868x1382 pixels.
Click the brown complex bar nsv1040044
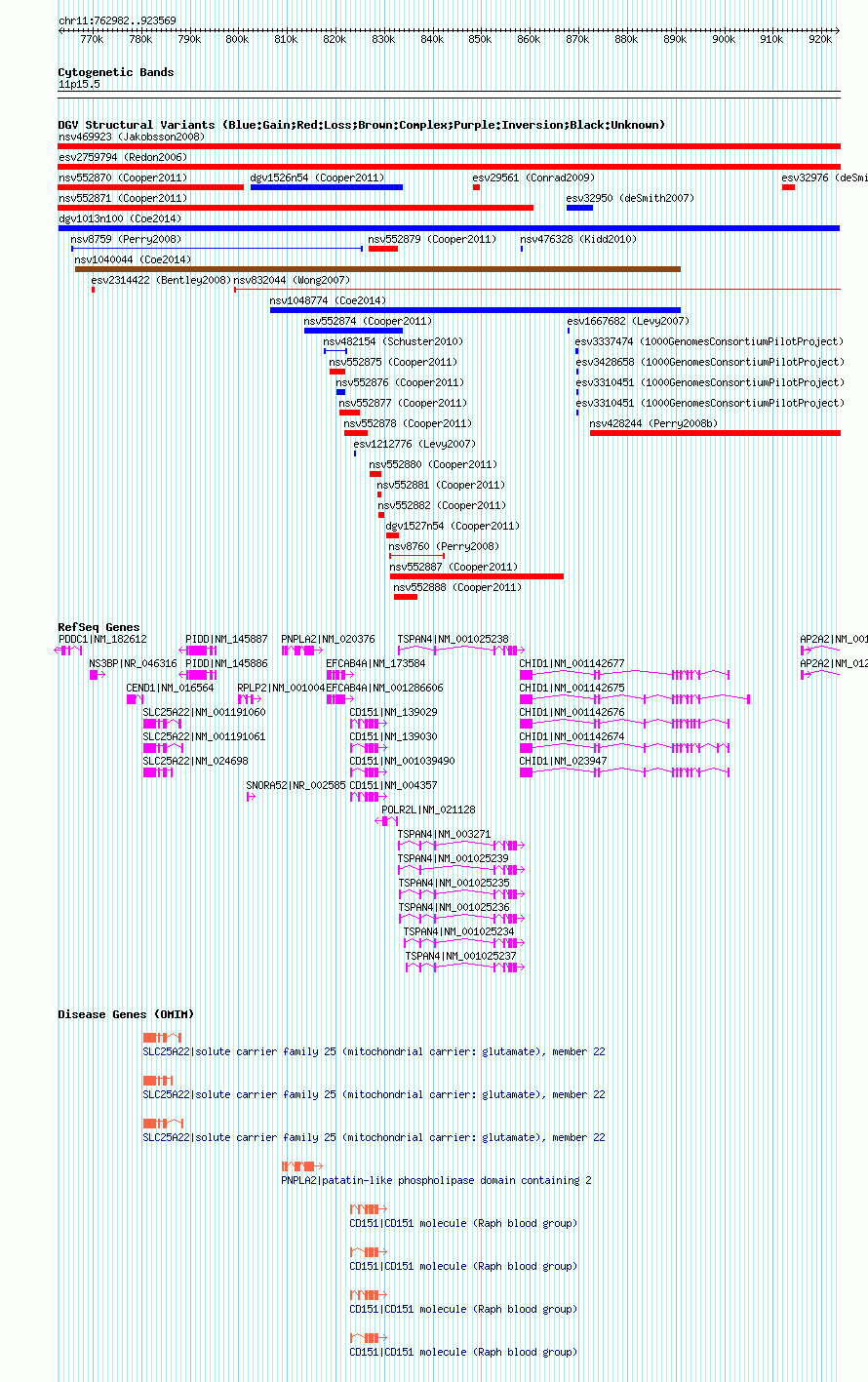[x=377, y=269]
